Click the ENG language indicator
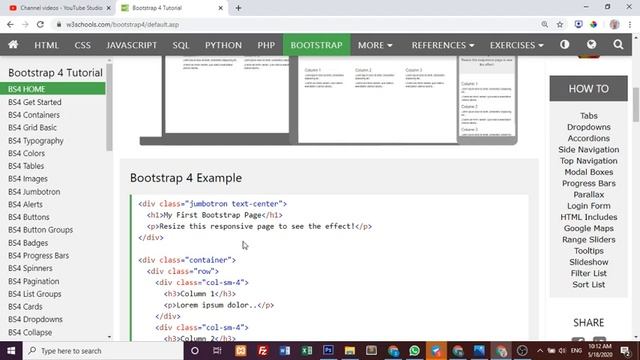This screenshot has height=360, width=640. [x=576, y=351]
